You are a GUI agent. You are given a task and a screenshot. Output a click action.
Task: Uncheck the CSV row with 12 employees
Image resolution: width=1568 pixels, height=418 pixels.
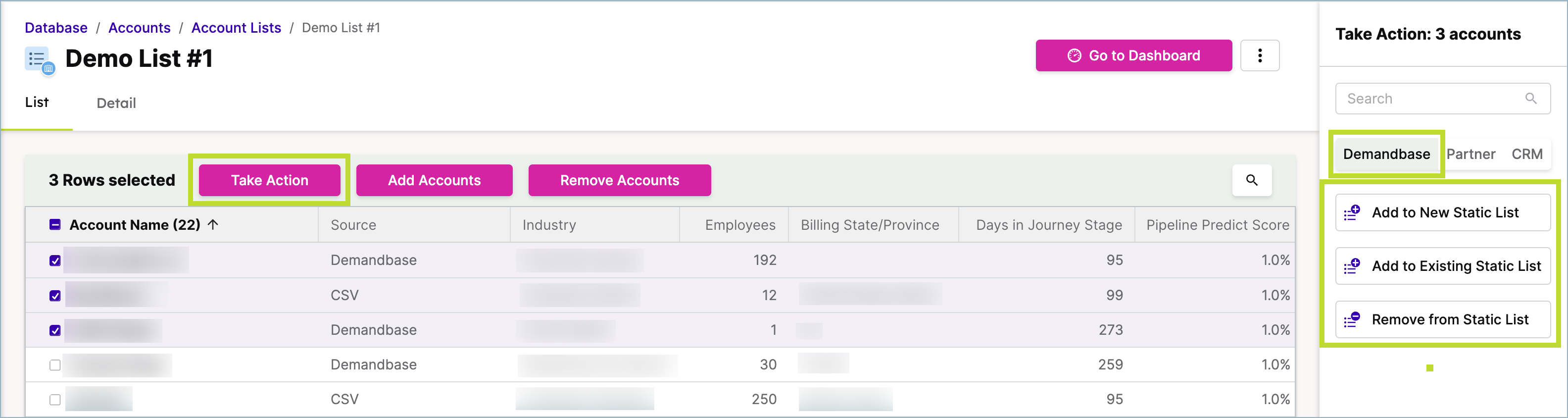pos(55,296)
